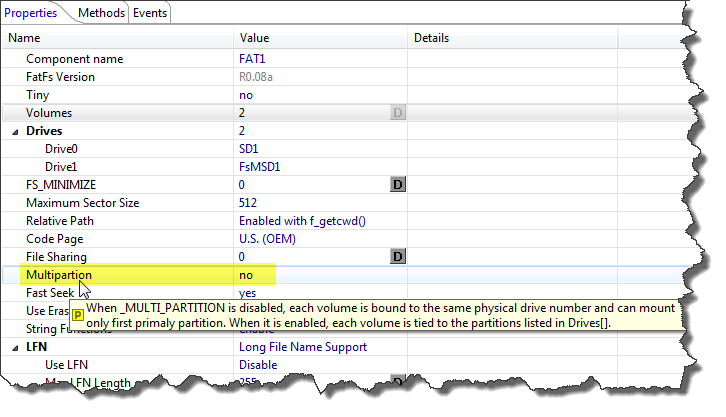Viewport: 726px width, 417px height.
Task: Open the Drive0 SD1 value dropdown
Action: point(250,149)
